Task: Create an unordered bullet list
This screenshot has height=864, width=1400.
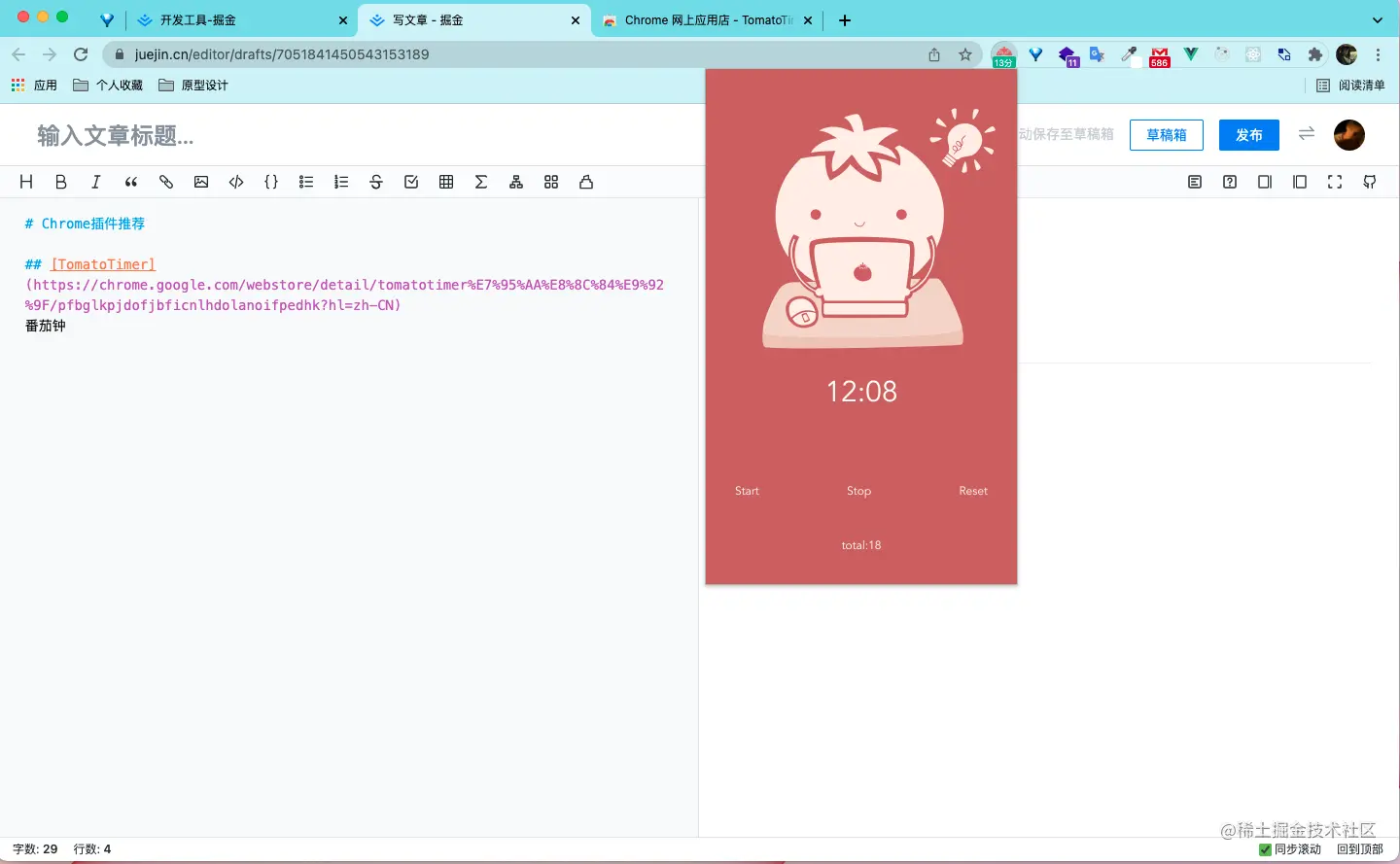Action: [x=306, y=182]
